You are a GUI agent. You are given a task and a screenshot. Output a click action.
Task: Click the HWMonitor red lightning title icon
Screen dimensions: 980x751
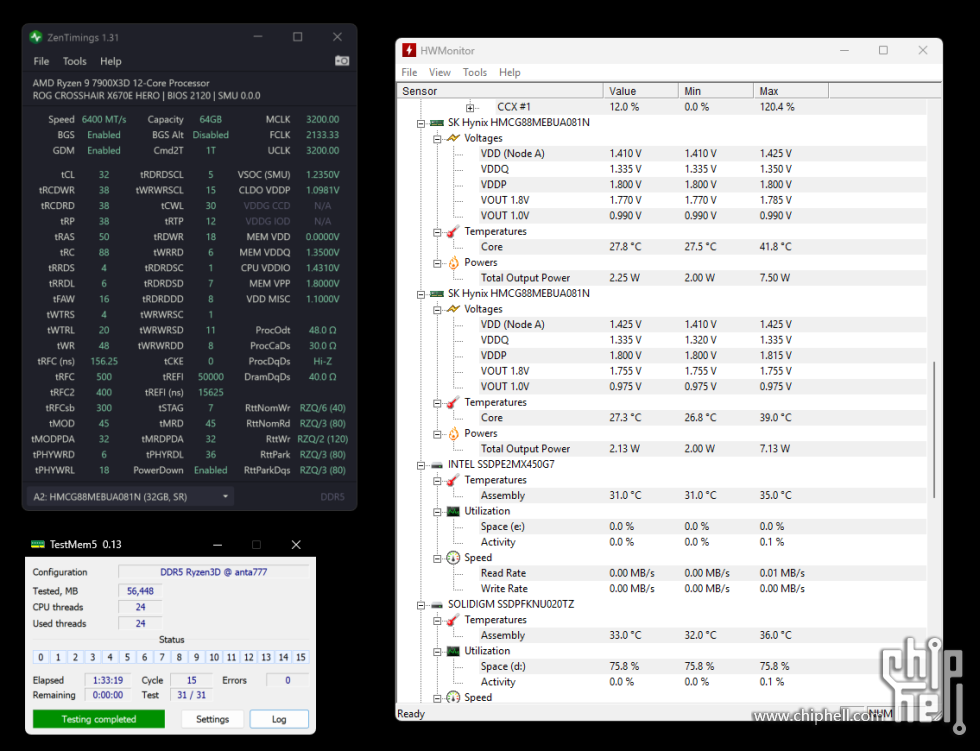click(409, 51)
